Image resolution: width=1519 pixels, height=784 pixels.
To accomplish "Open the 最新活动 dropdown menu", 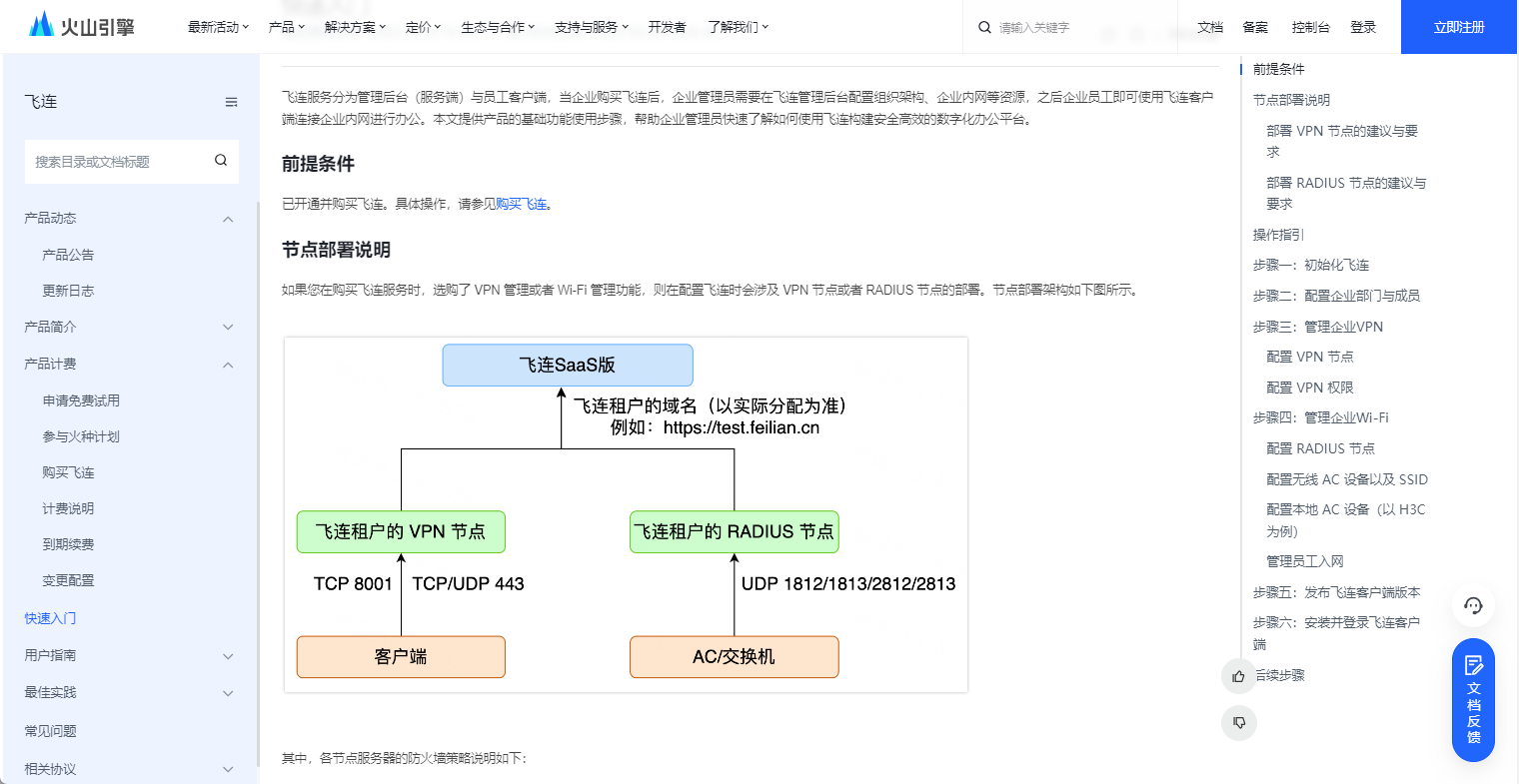I will pos(218,27).
